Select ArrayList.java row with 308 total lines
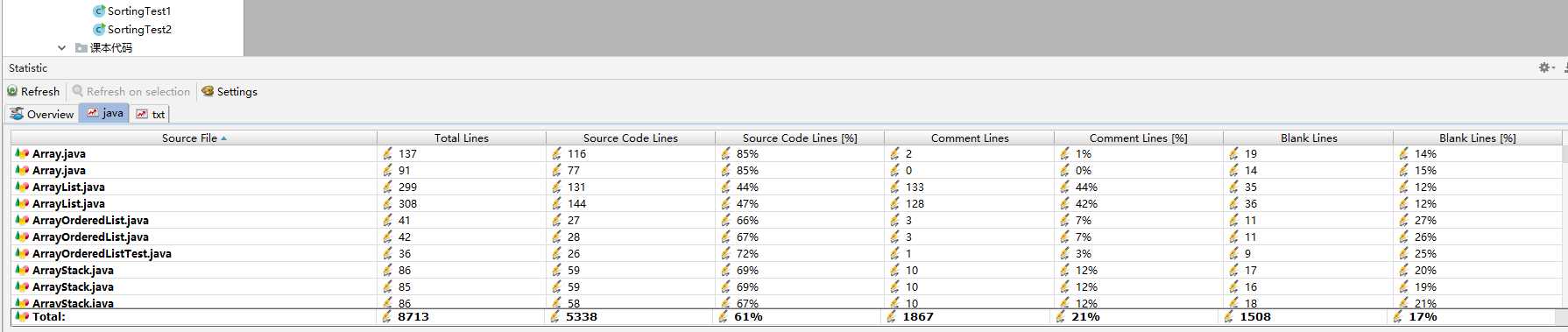This screenshot has height=332, width=1568. click(786, 203)
